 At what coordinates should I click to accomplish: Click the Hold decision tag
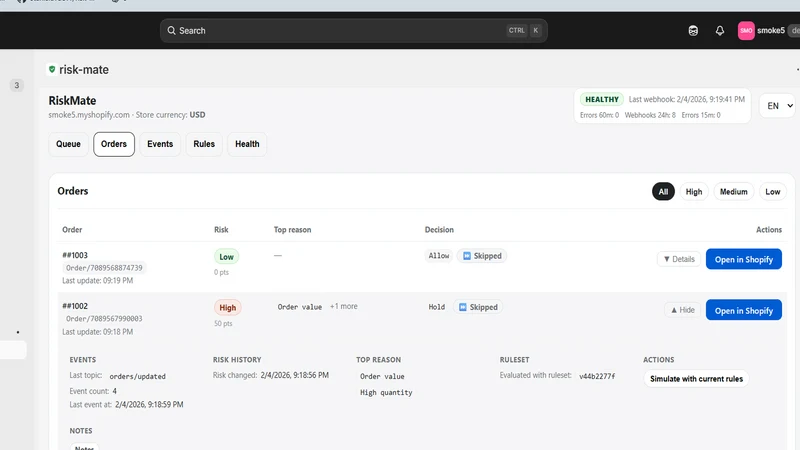pos(437,307)
